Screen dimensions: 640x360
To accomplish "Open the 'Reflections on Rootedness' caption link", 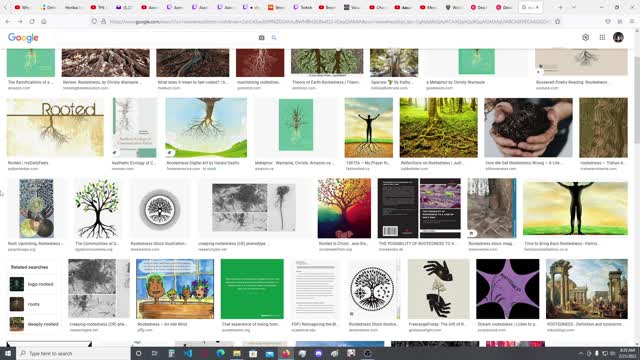I will pos(431,163).
